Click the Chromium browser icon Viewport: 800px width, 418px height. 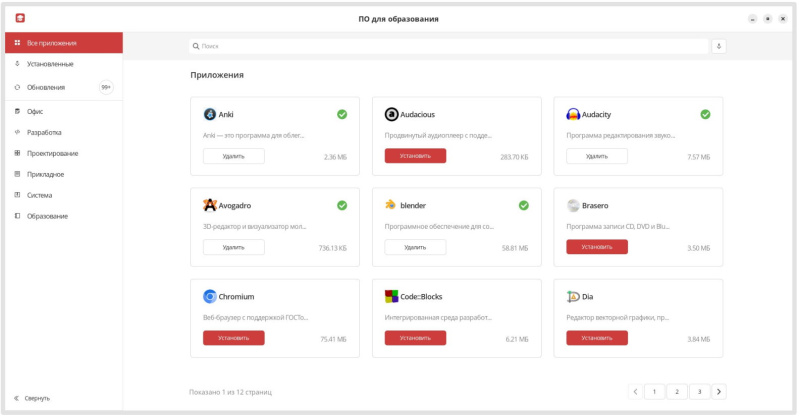click(x=210, y=296)
